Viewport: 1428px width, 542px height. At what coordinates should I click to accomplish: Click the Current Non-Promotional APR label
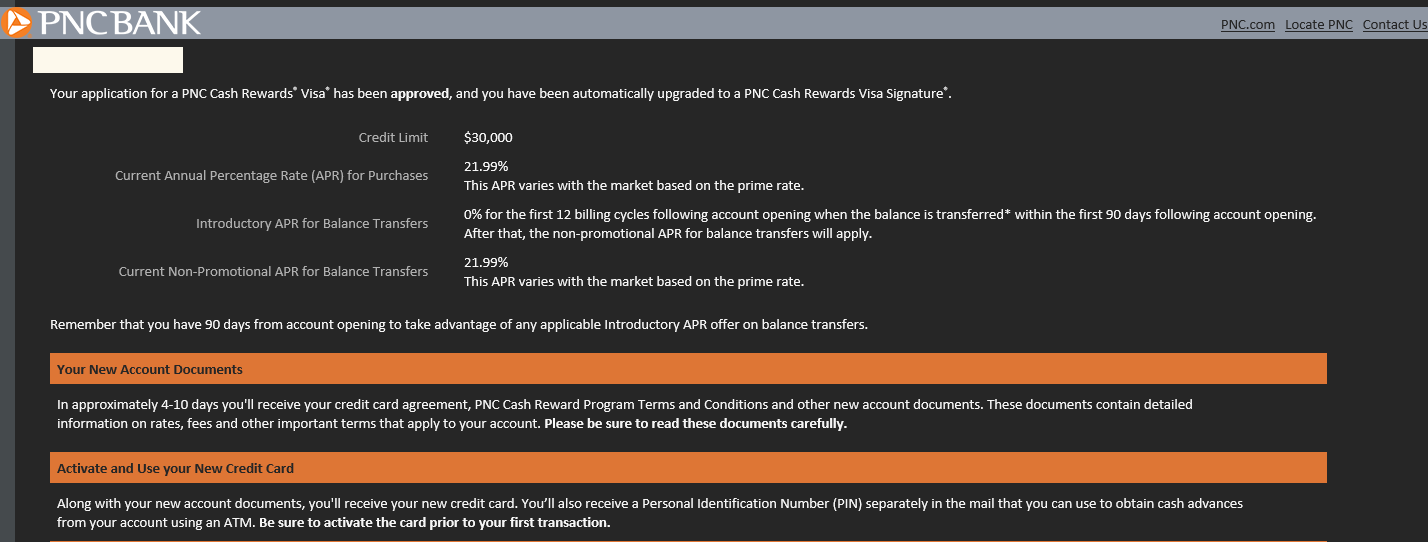(273, 272)
